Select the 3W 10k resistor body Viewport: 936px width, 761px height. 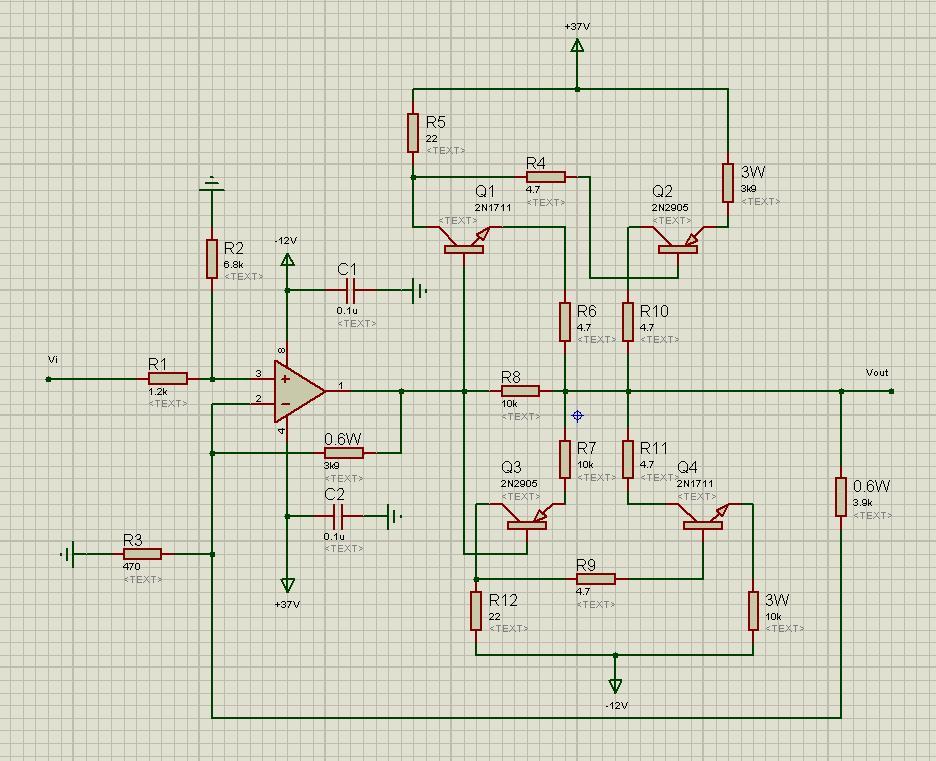point(753,611)
